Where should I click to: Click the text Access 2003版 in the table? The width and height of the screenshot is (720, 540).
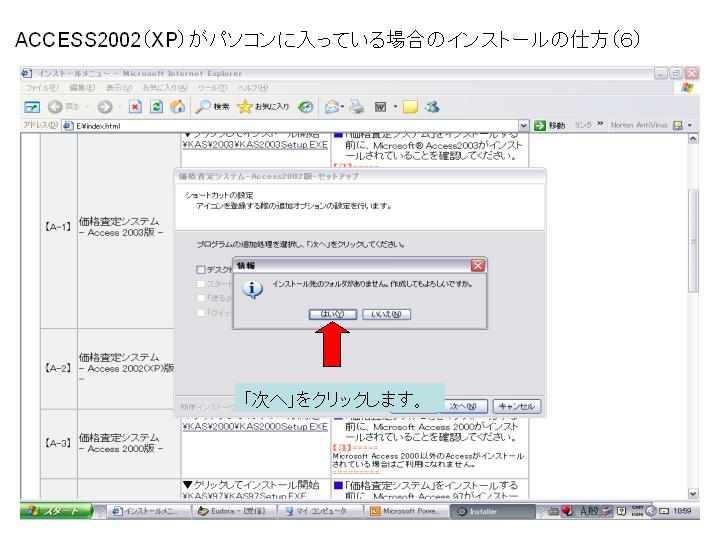pos(121,233)
